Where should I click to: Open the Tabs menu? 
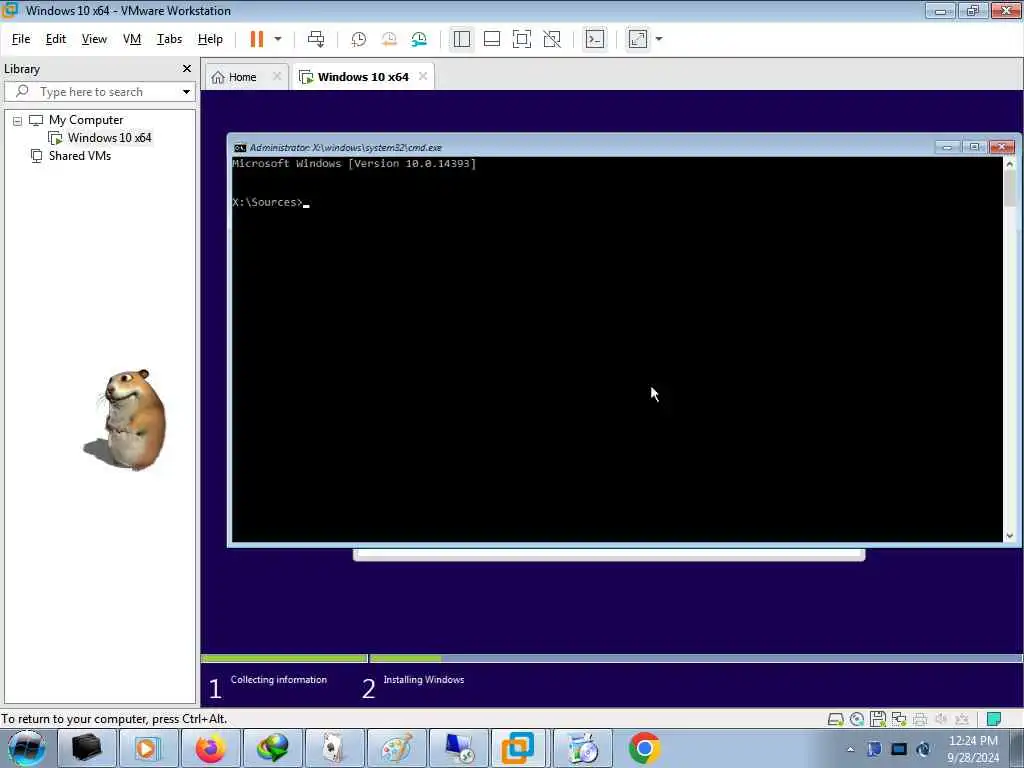(x=169, y=39)
